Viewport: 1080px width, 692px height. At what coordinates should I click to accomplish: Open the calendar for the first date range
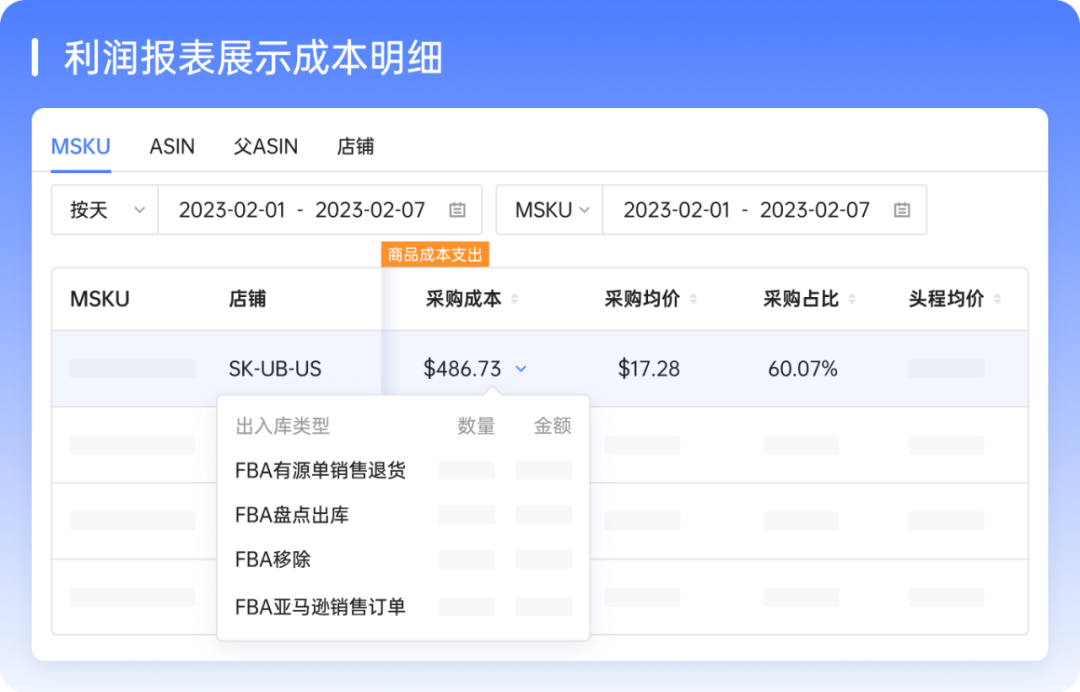click(457, 210)
